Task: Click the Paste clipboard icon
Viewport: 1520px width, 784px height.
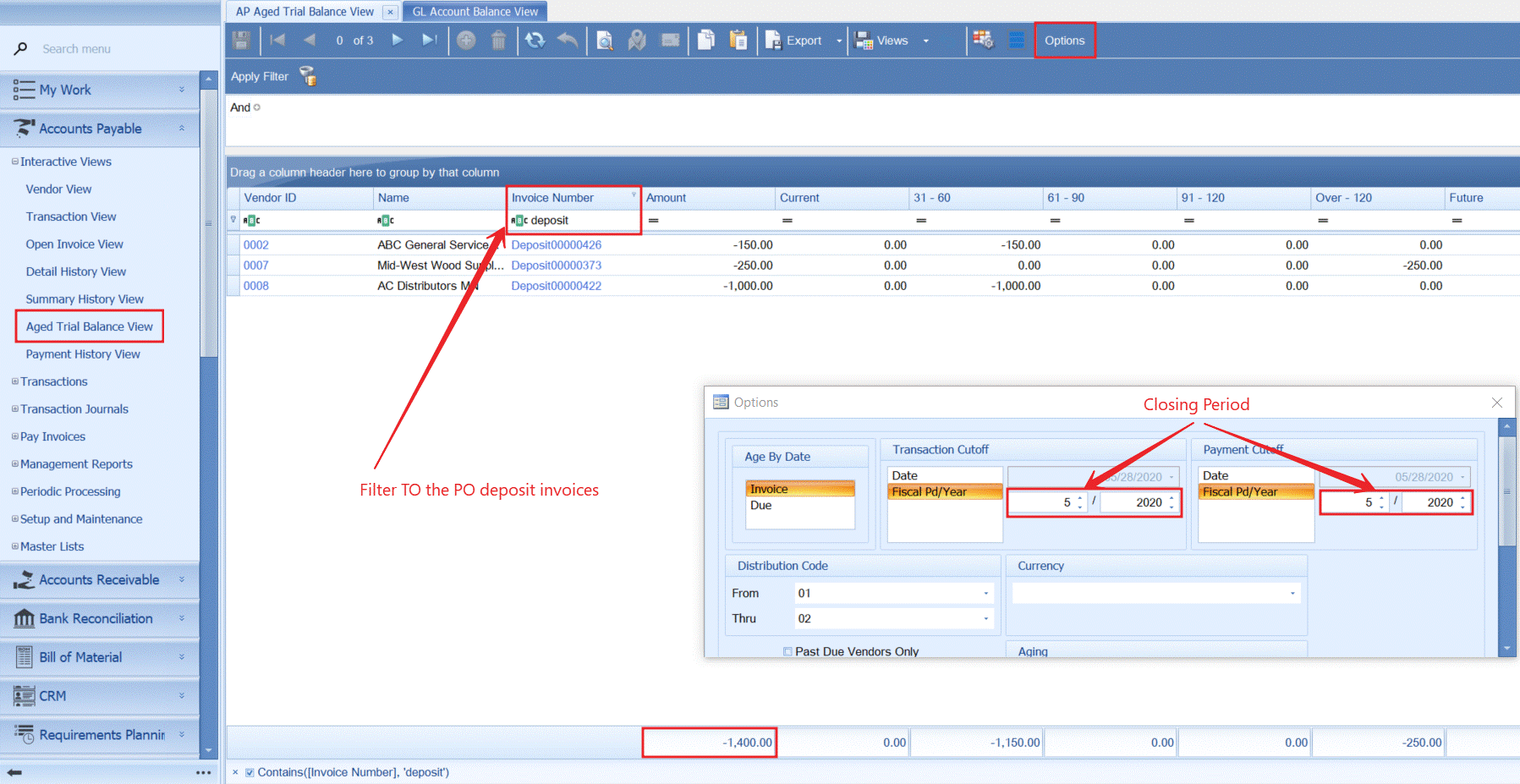Action: [x=738, y=41]
